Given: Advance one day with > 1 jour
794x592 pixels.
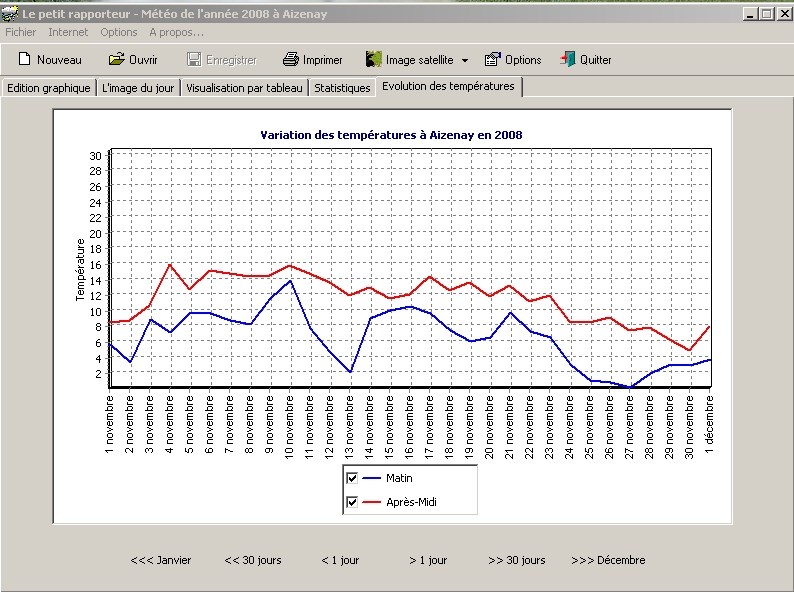Looking at the screenshot, I should click(428, 560).
